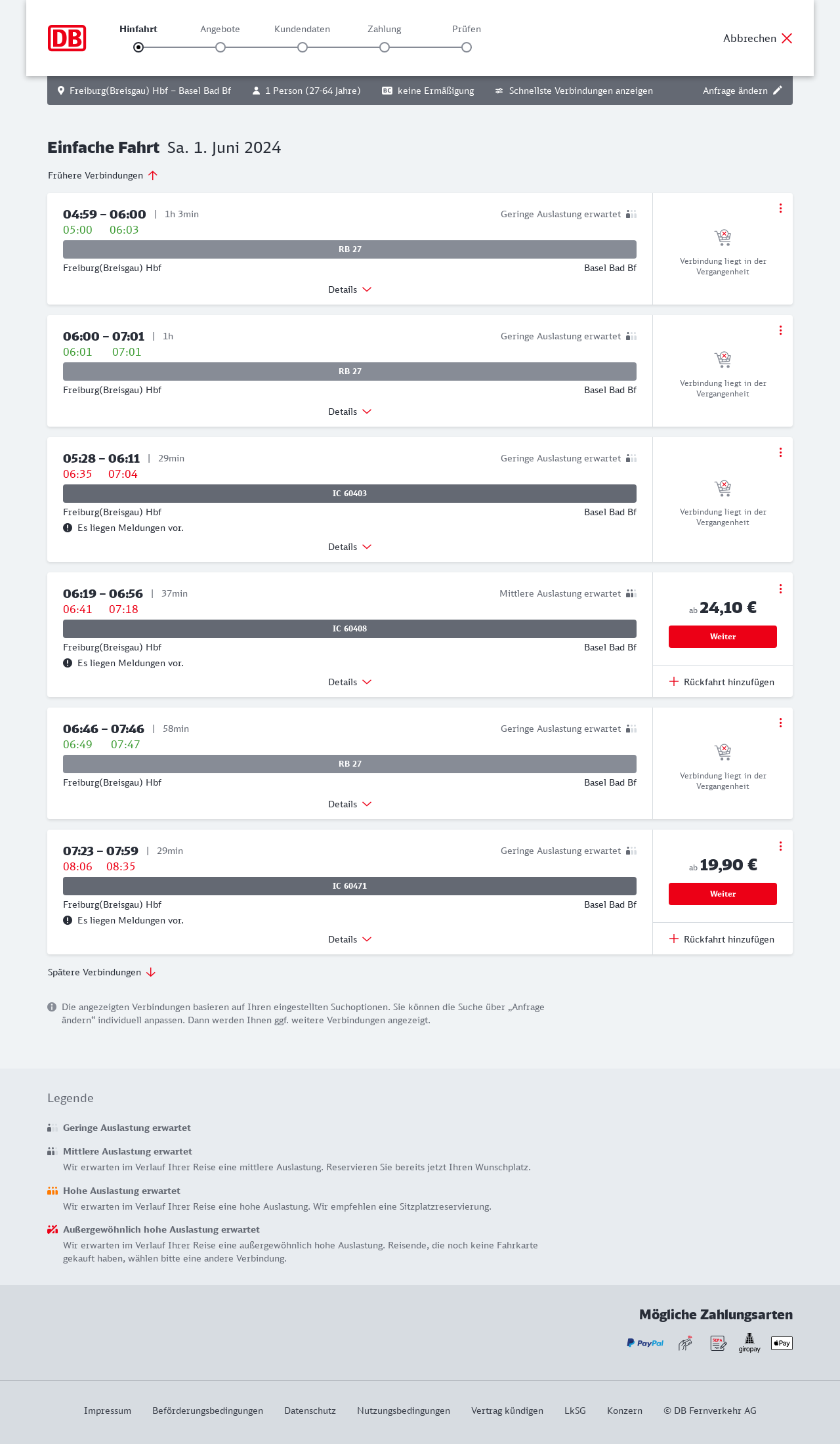Click Weiter for the 24,10 € offer
The height and width of the screenshot is (1444, 840).
(723, 637)
